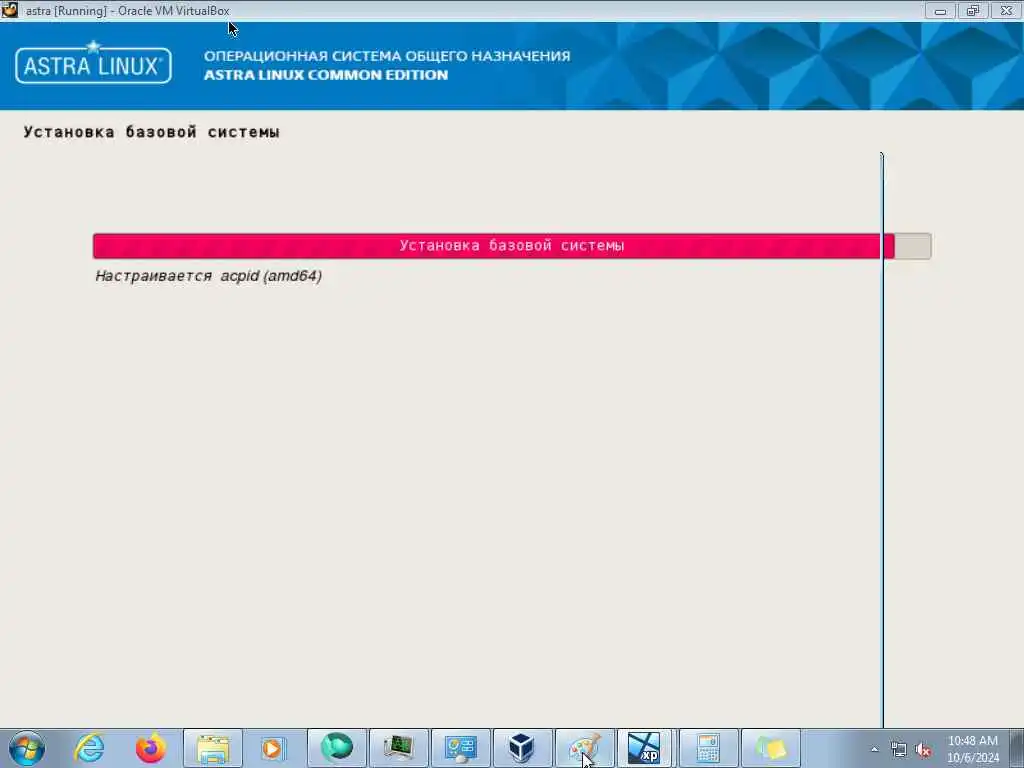Close the astra VirtualBox window
This screenshot has height=768, width=1024.
1006,10
